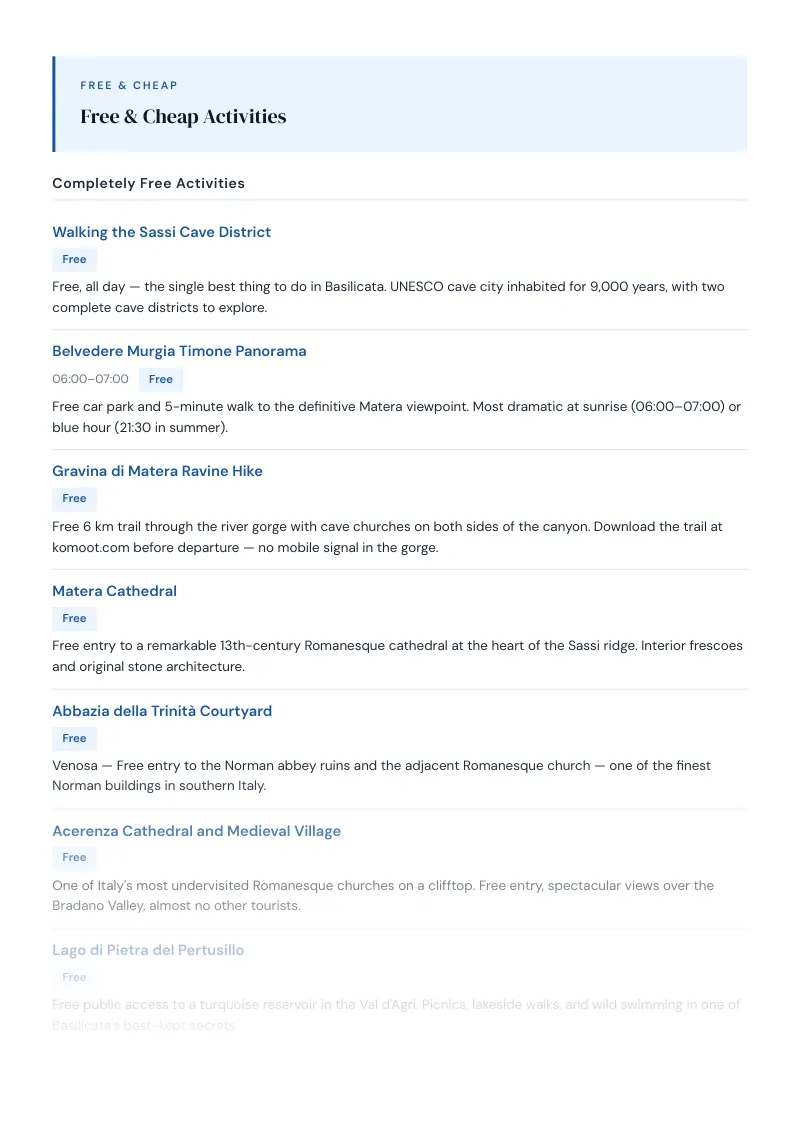
Task: Click Free badge under Sassi Cave District
Action: tap(74, 259)
